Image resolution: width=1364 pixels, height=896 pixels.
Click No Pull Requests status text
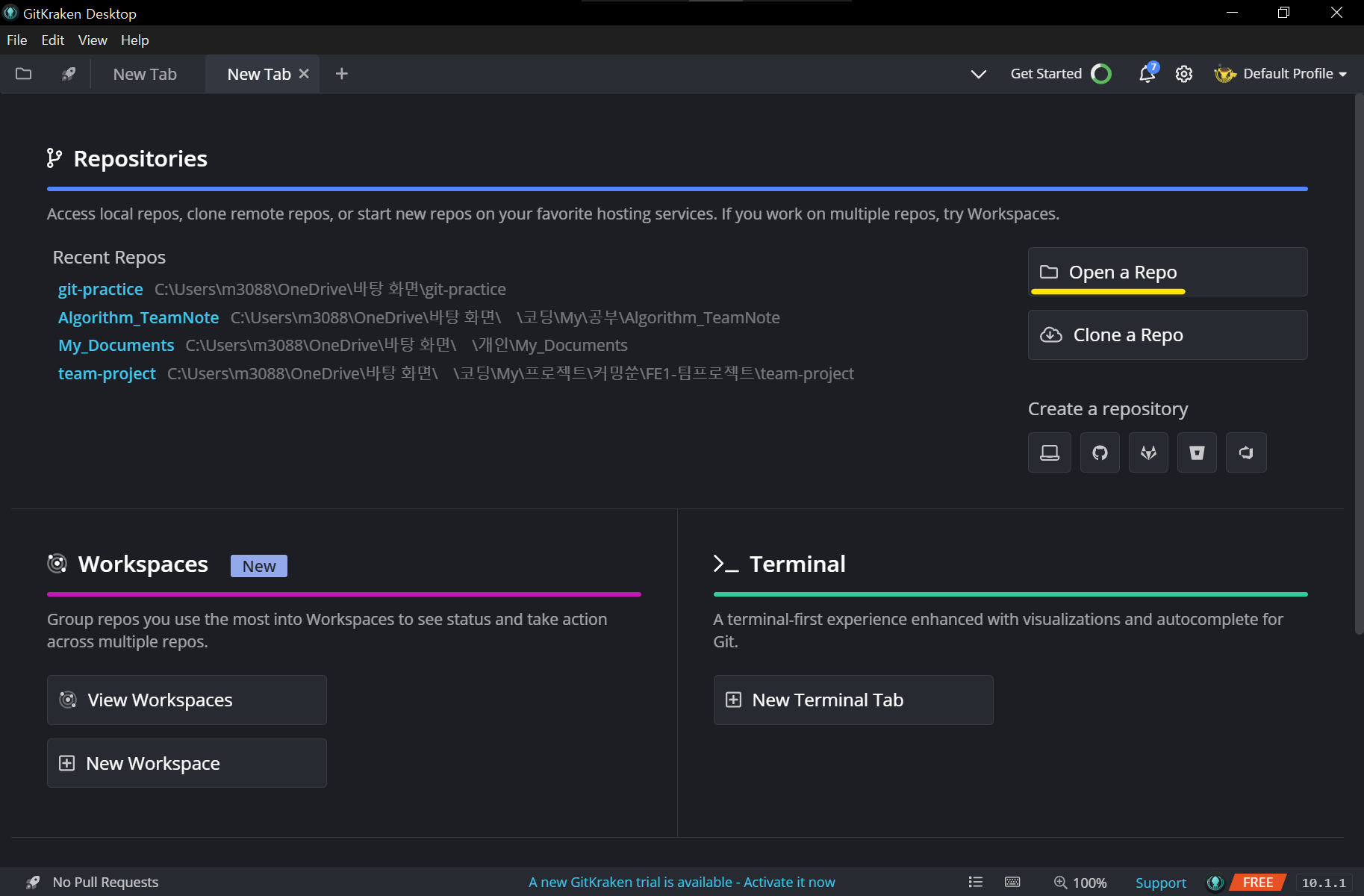(105, 883)
